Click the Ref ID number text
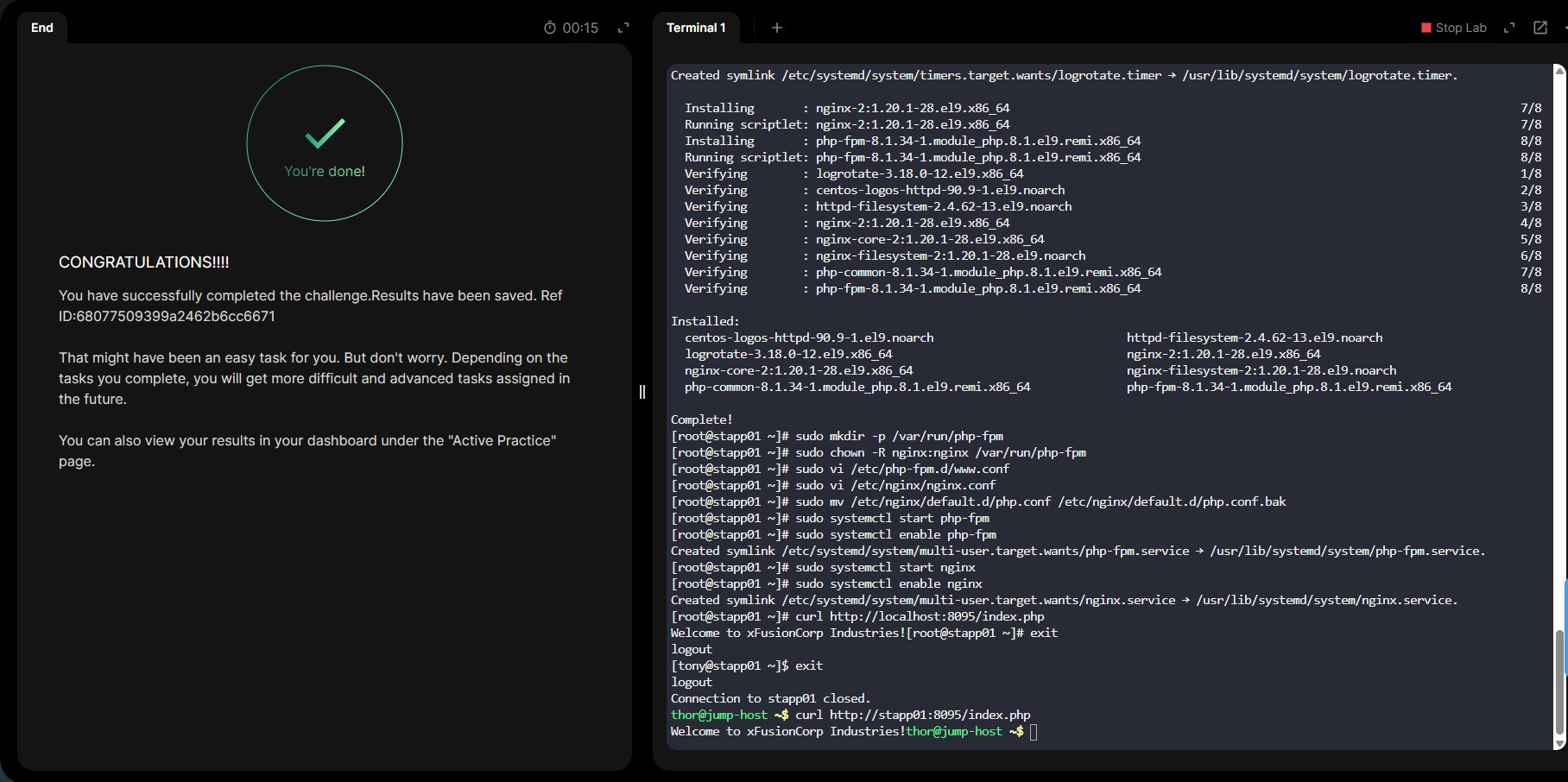Screen dimensions: 1568x782 point(175,316)
